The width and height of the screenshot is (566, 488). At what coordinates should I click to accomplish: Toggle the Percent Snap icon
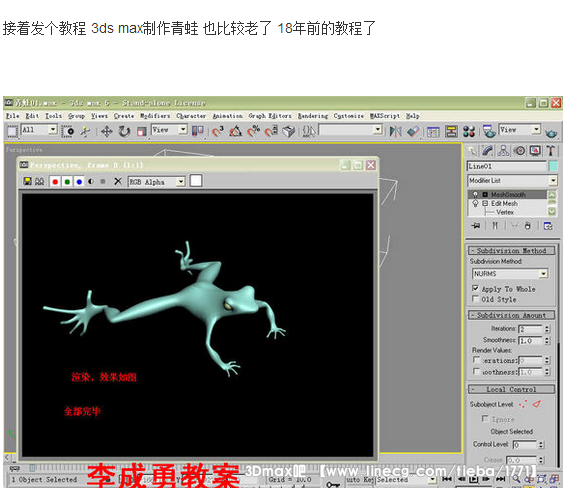pyautogui.click(x=253, y=131)
